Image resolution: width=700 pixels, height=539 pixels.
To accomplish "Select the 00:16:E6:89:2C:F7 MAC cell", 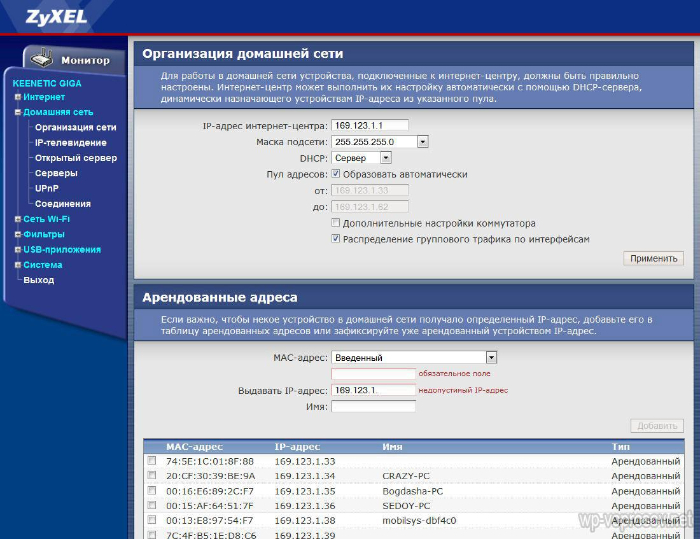I will click(x=210, y=491).
